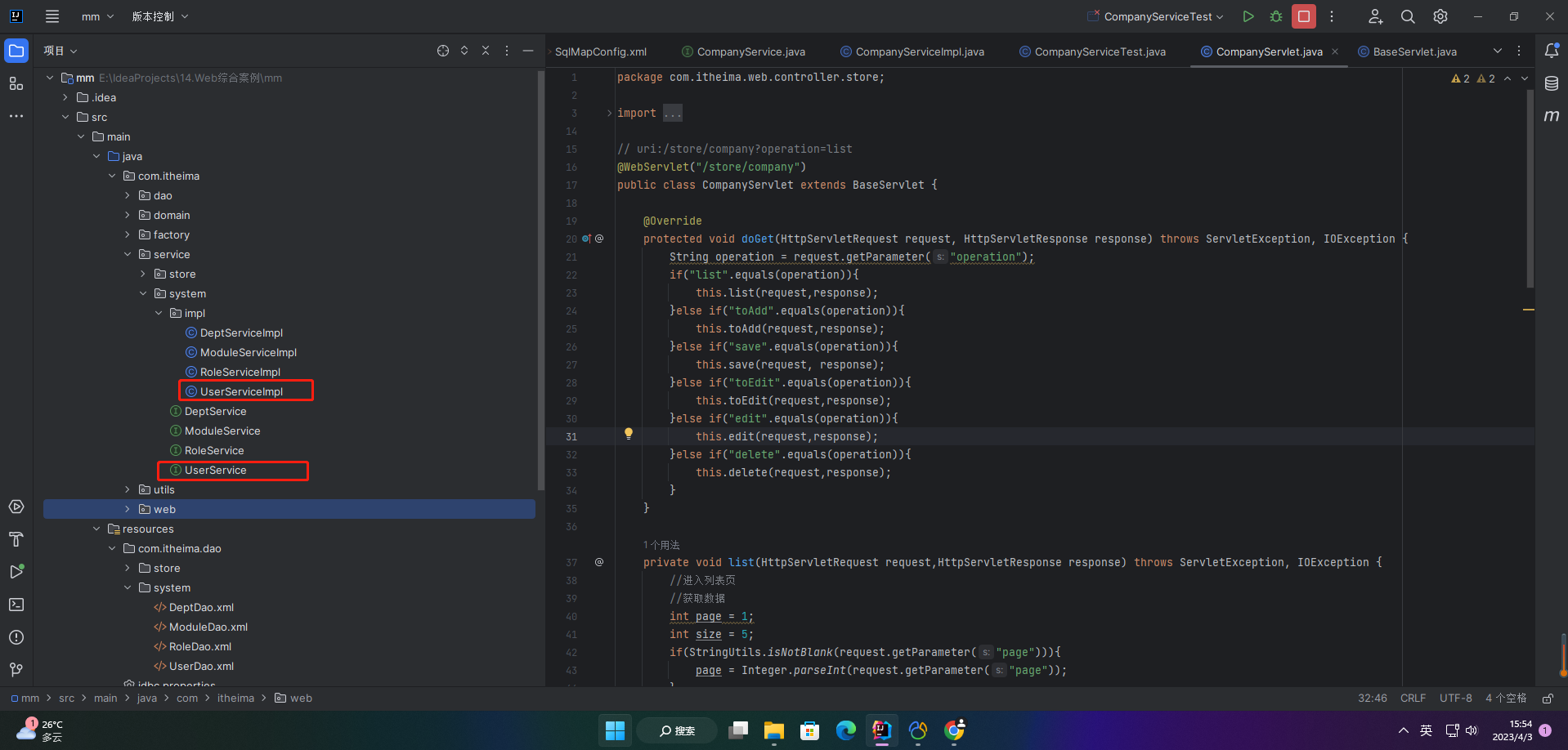The image size is (1568, 750).
Task: Hide the project tool window
Action: point(528,51)
